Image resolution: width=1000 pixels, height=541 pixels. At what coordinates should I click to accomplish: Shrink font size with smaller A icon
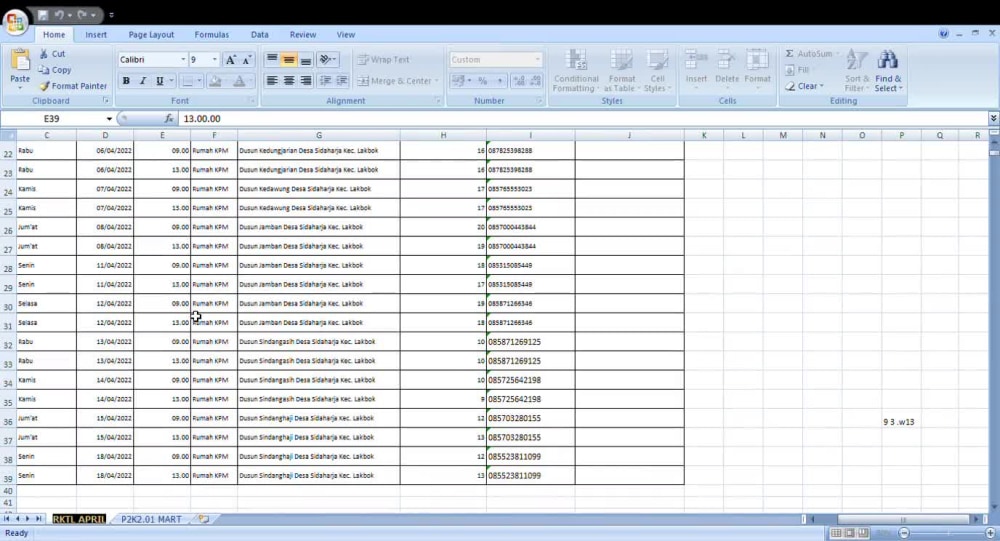[x=246, y=59]
